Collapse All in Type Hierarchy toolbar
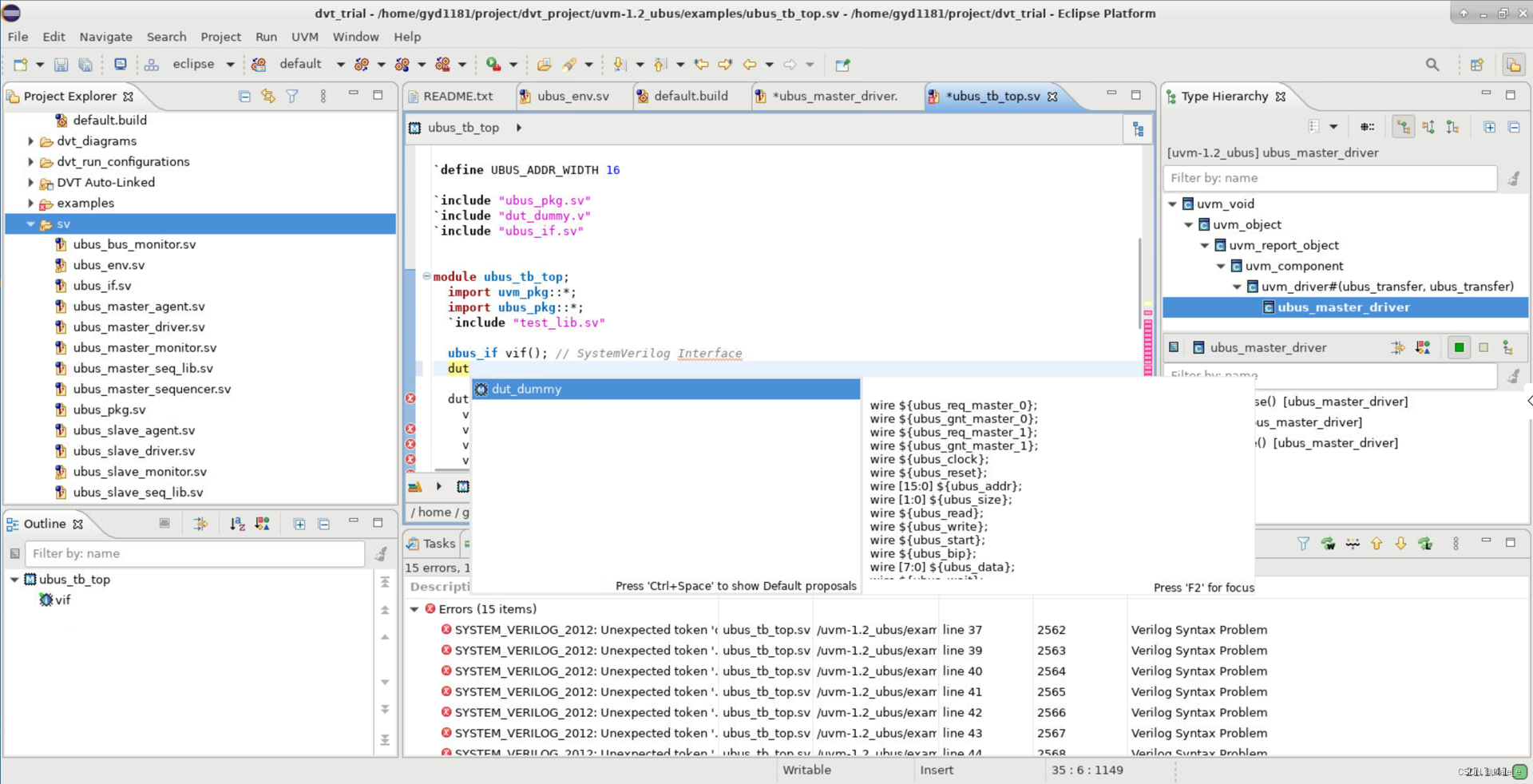1533x784 pixels. [x=1514, y=127]
